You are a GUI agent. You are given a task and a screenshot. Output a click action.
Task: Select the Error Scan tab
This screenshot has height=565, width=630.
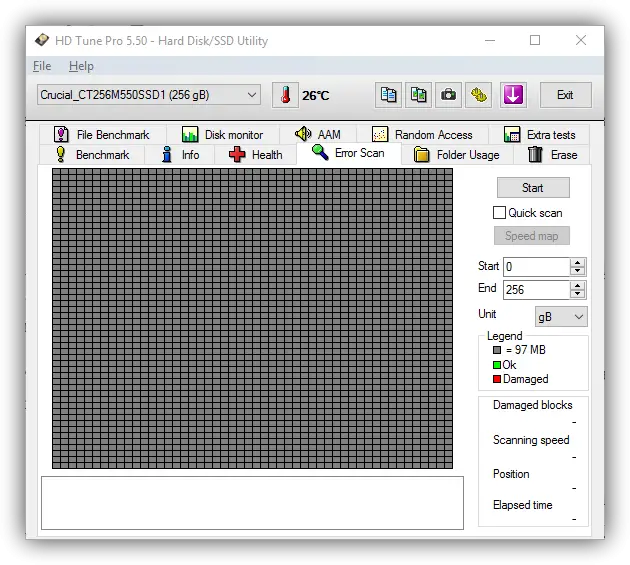pos(349,153)
